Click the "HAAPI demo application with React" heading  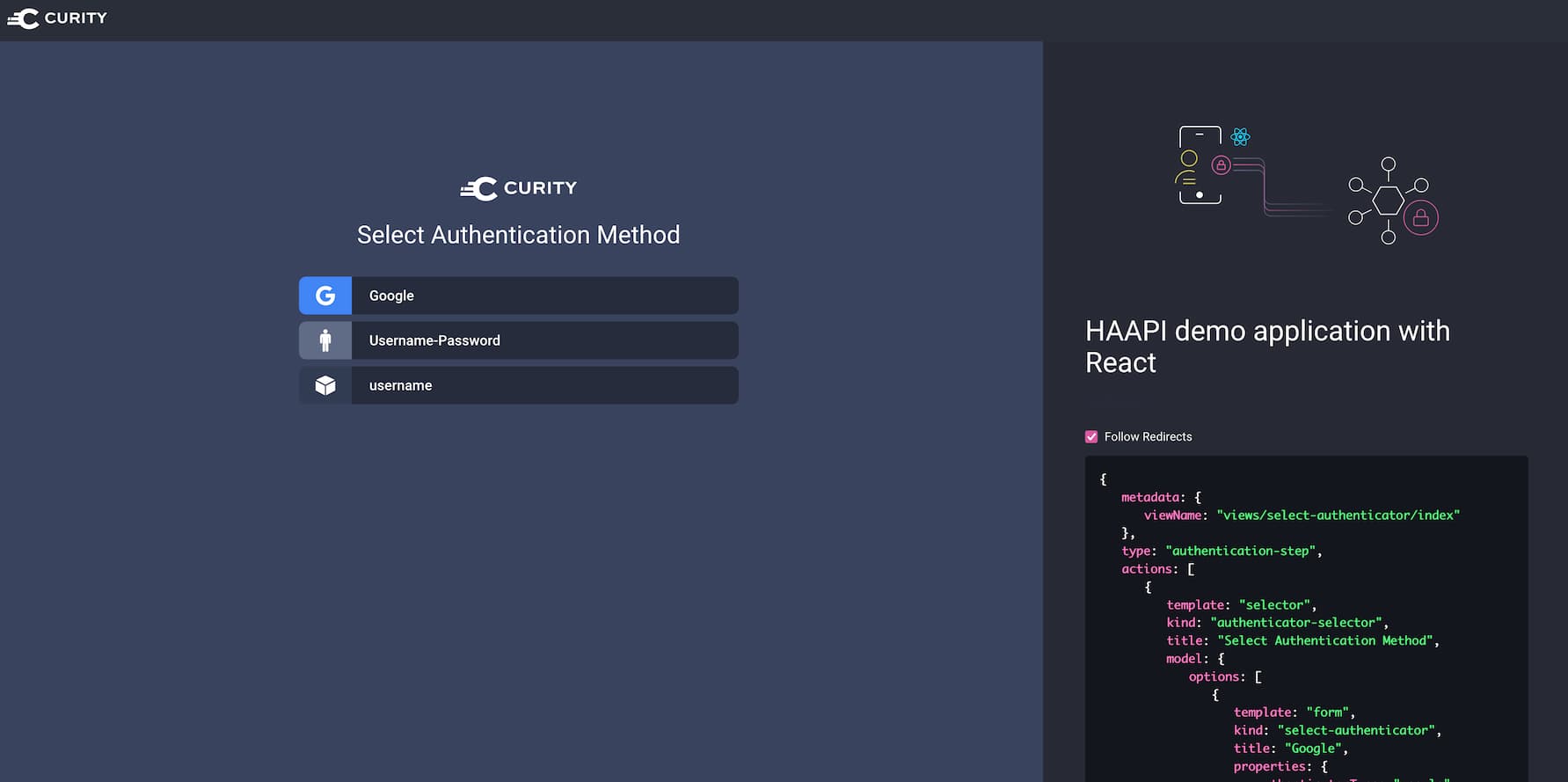point(1267,347)
